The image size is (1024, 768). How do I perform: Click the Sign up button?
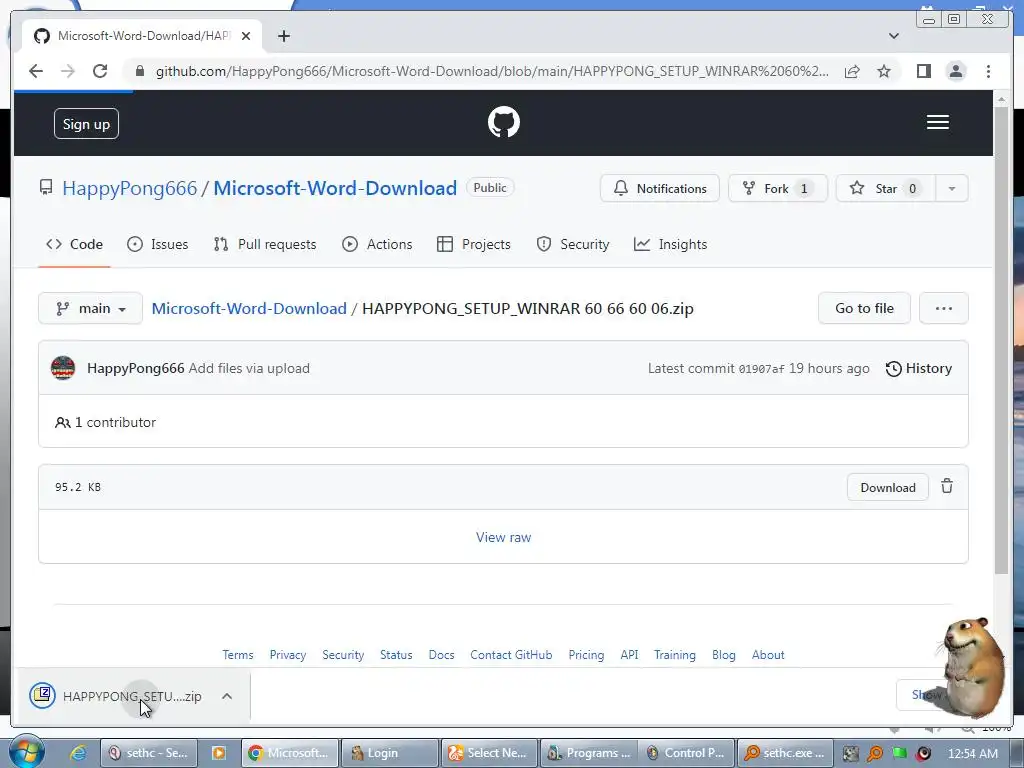pyautogui.click(x=86, y=124)
